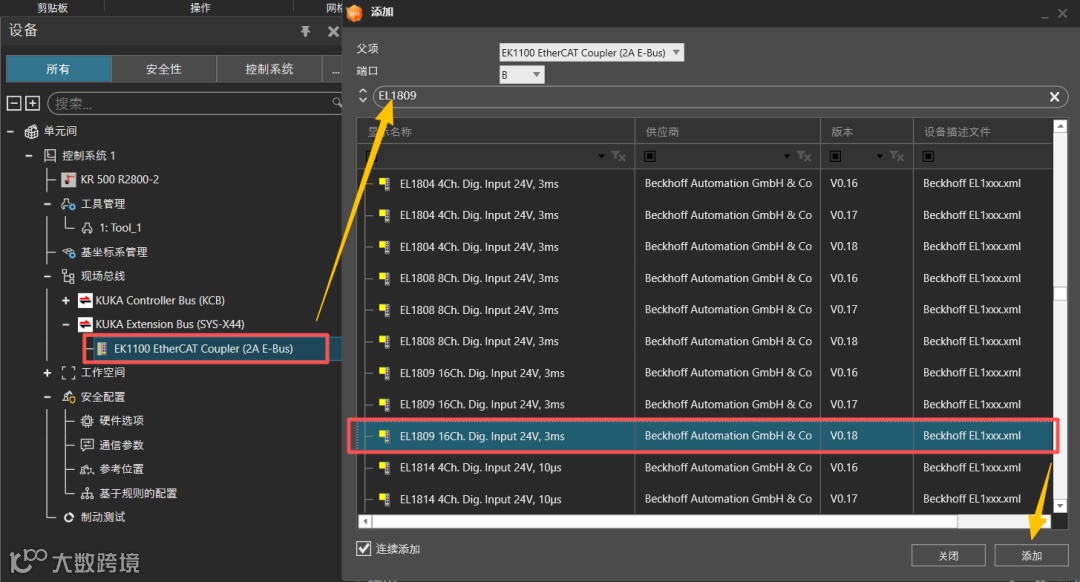Clear the 显示名称 column filter with the funnel icon
The height and width of the screenshot is (582, 1080).
click(619, 156)
